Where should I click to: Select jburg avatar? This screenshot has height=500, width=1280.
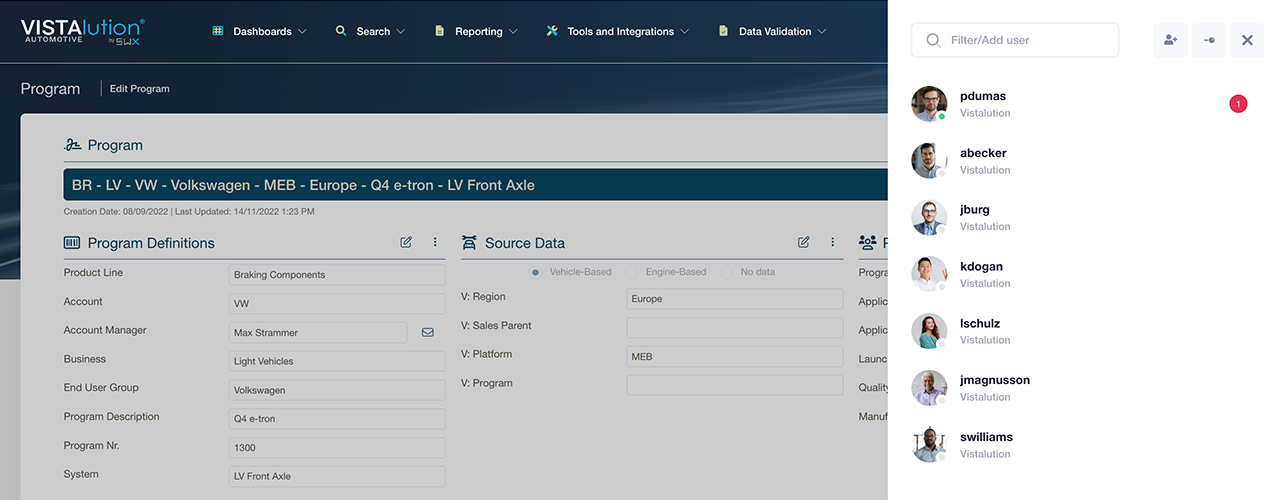point(929,218)
